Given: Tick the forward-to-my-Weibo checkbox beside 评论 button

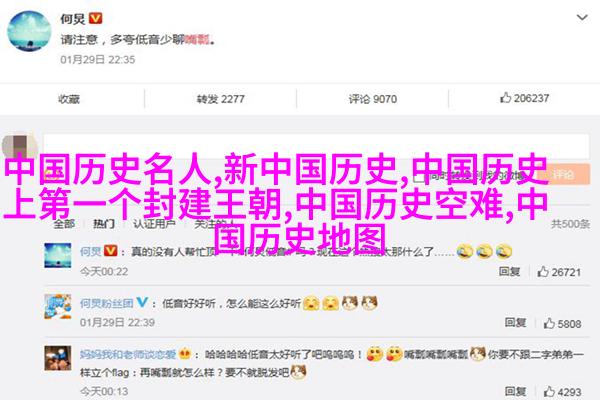Looking at the screenshot, I should [x=419, y=177].
